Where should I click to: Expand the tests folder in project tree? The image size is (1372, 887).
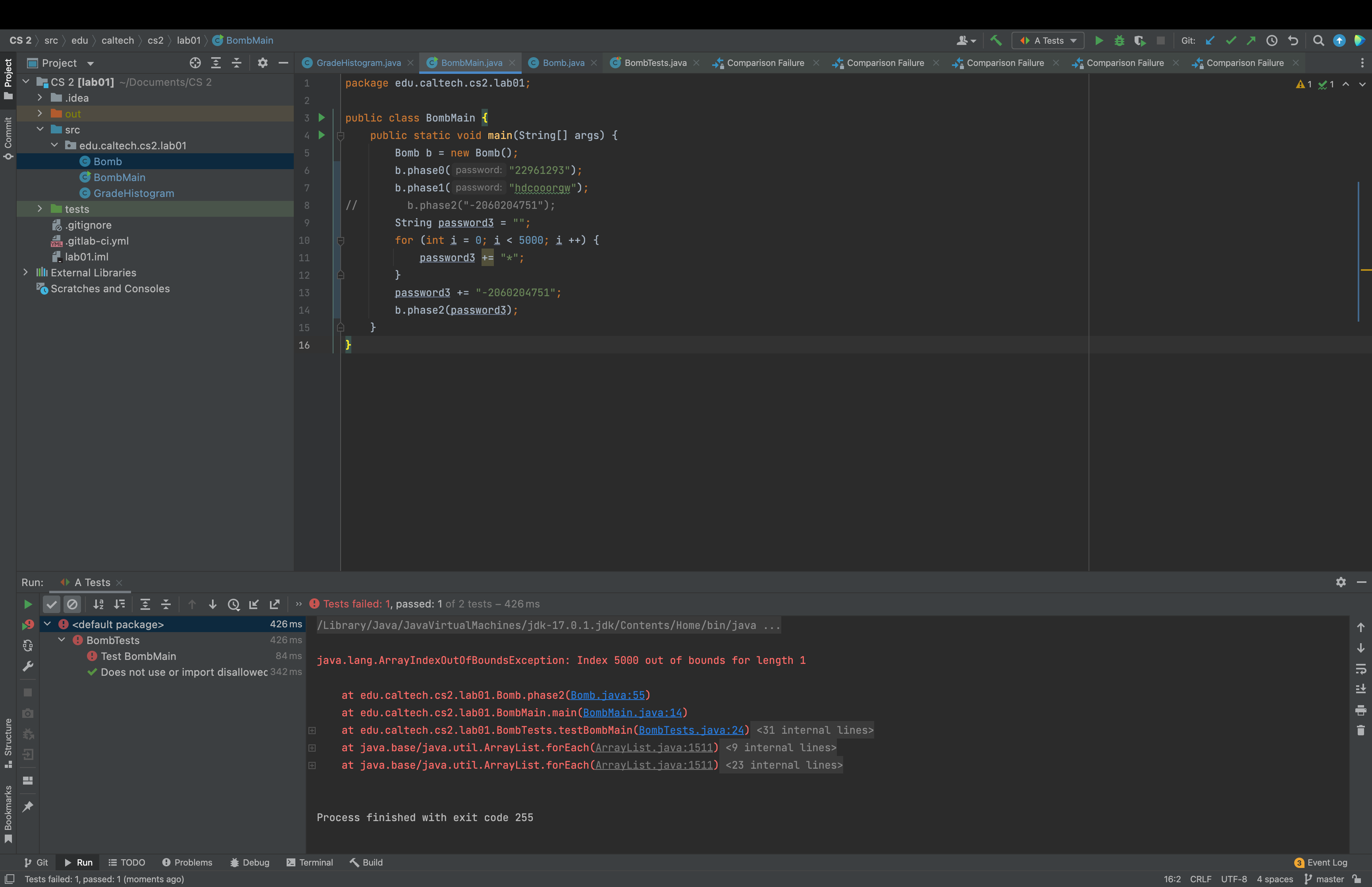point(40,208)
